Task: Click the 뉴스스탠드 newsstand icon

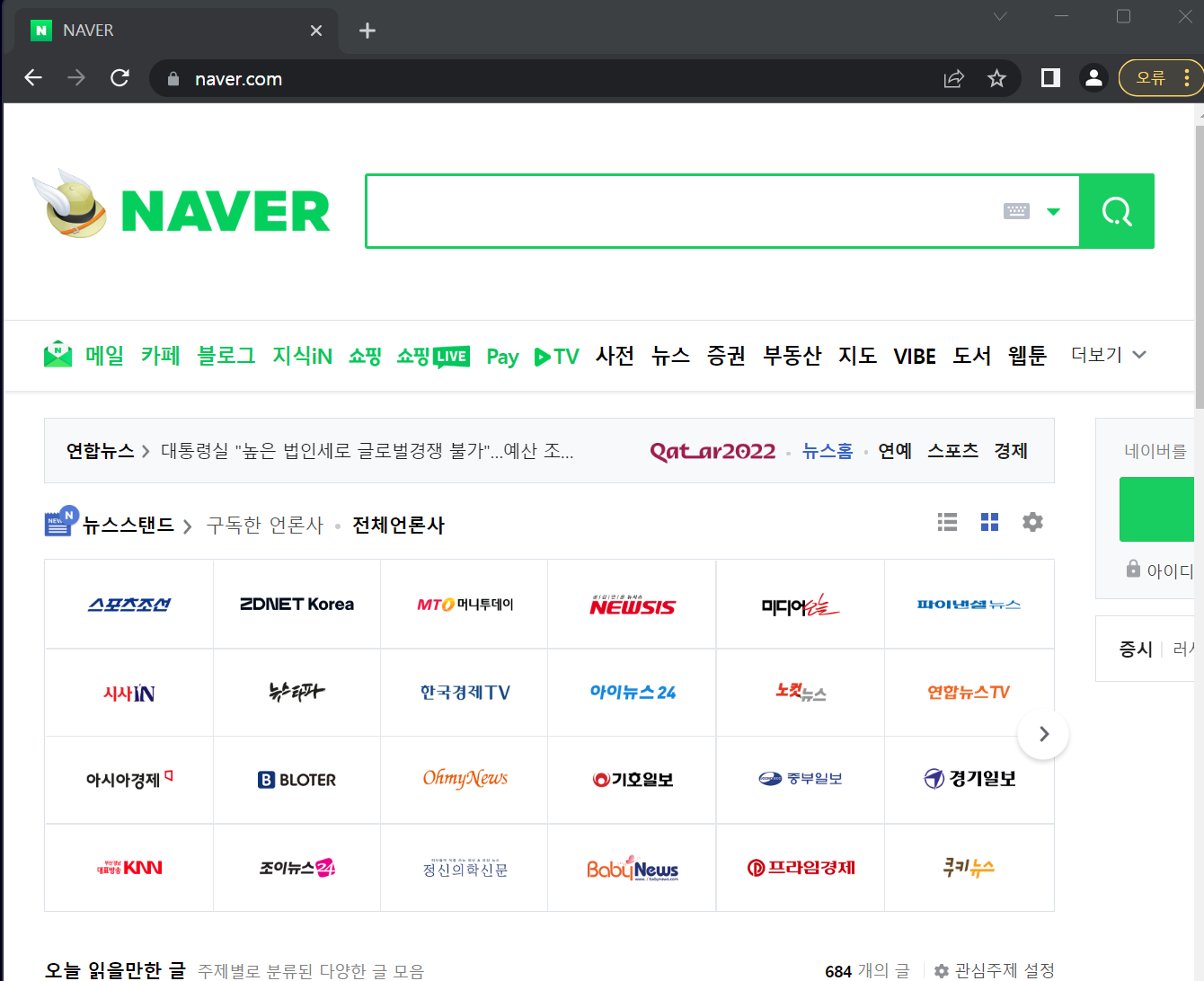Action: [61, 521]
